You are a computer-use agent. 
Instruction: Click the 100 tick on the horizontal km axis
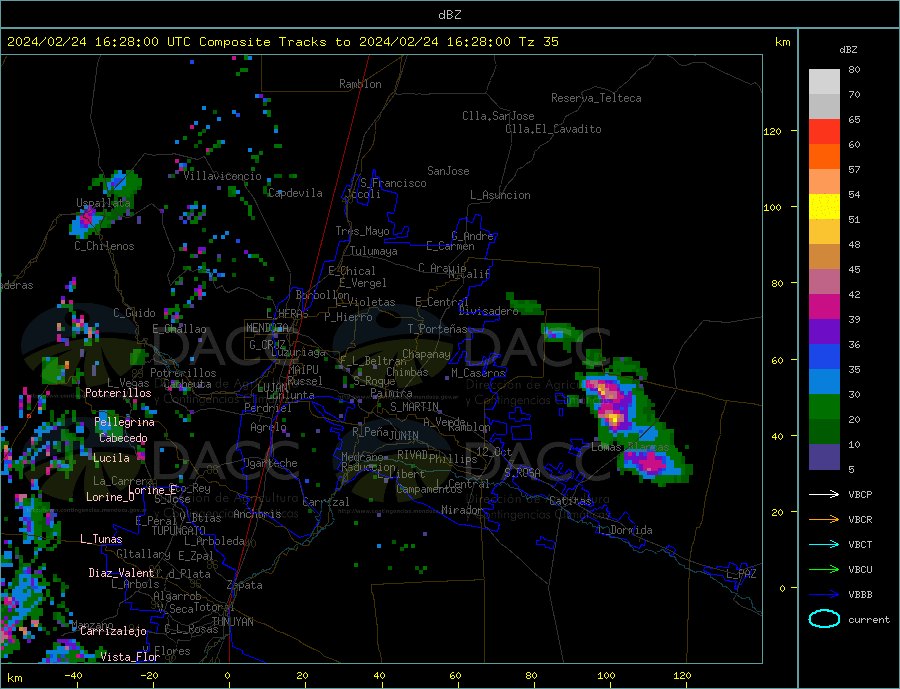607,676
